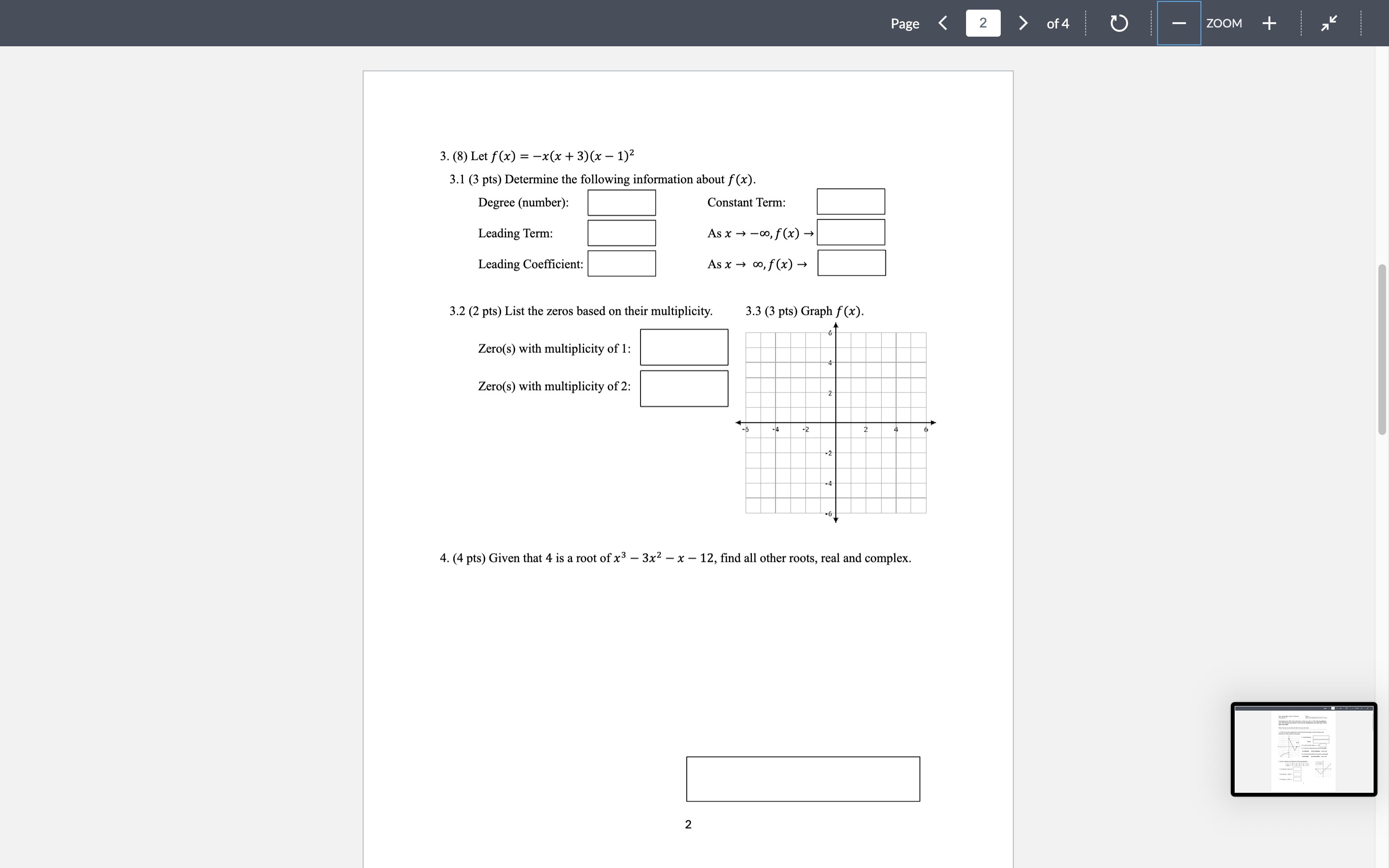Viewport: 1389px width, 868px height.
Task: Click the page number field showing 2
Action: pyautogui.click(x=982, y=23)
